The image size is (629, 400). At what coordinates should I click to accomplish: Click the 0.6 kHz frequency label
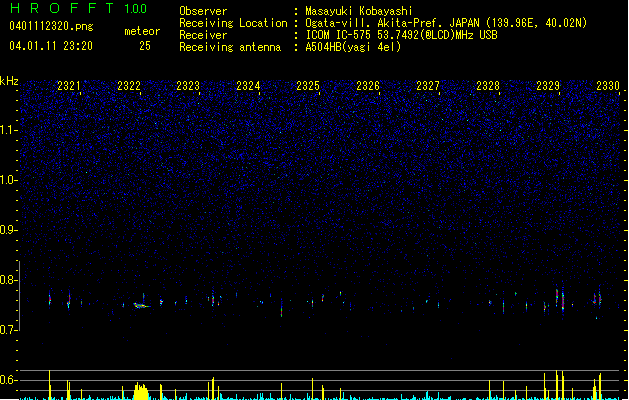pyautogui.click(x=8, y=380)
